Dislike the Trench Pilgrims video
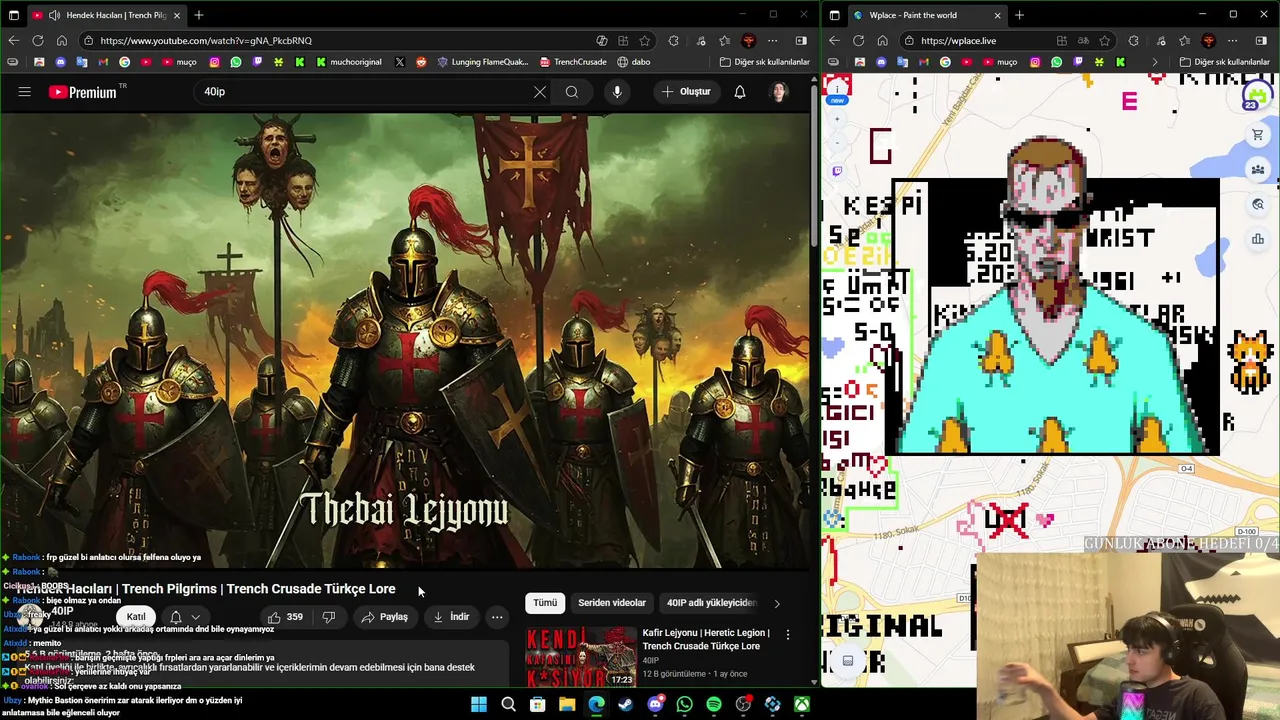The height and width of the screenshot is (720, 1280). click(328, 617)
